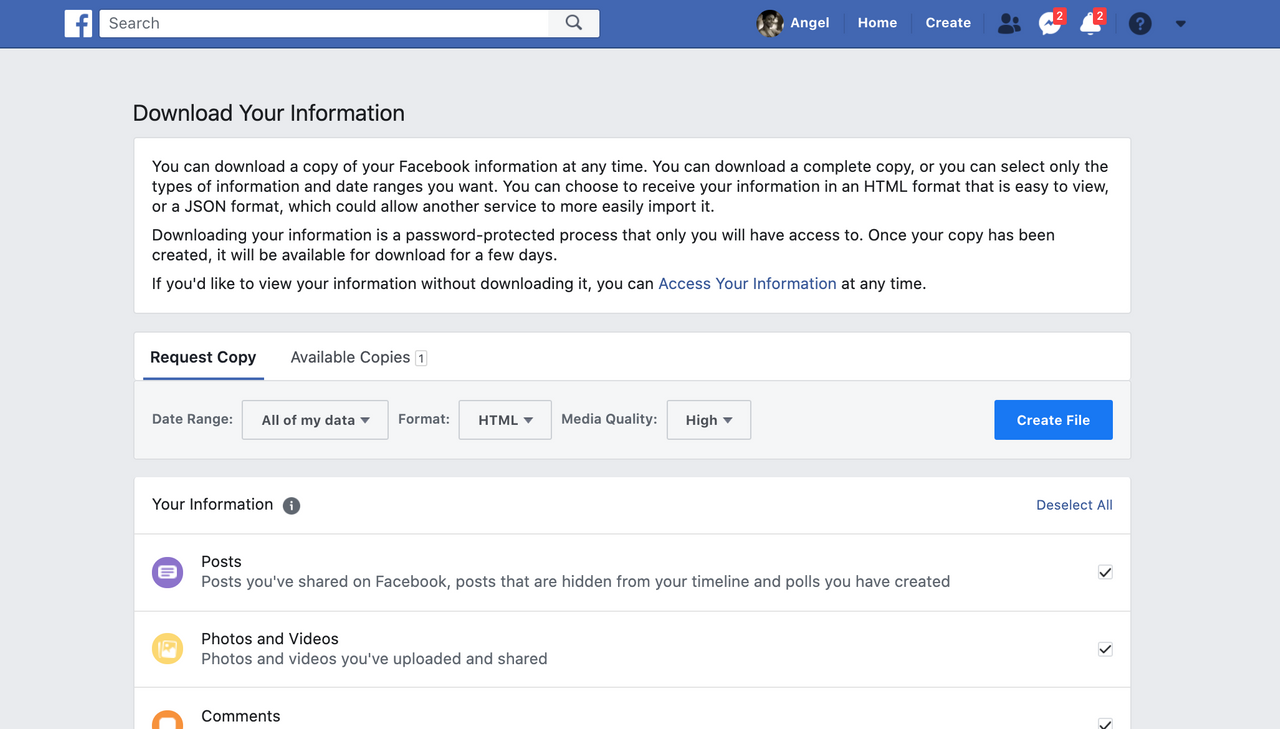Go to Home in the top bar

[877, 23]
